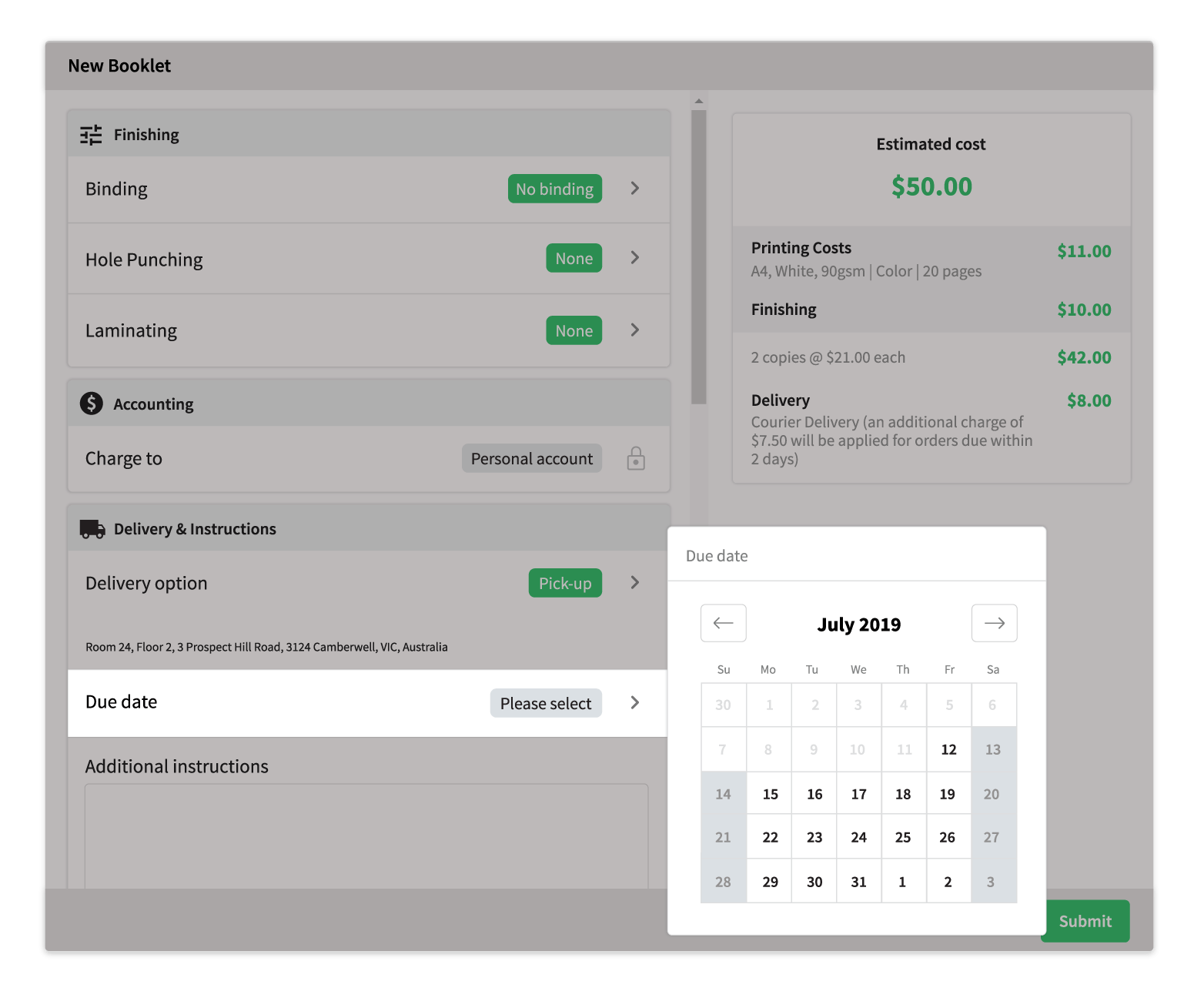
Task: Select July 31 in the calendar
Action: (x=859, y=882)
